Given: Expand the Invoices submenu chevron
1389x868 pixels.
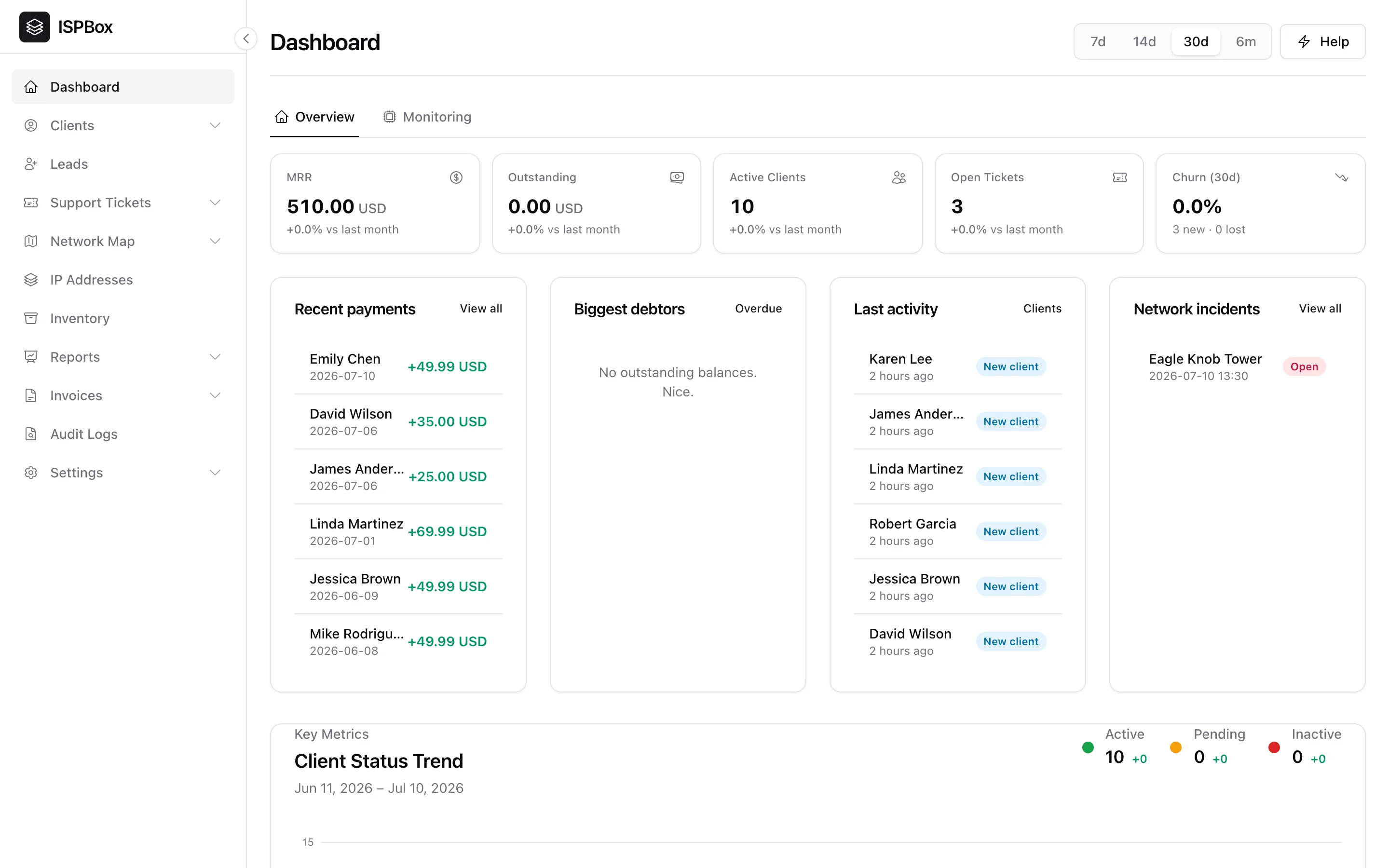Looking at the screenshot, I should coord(215,395).
